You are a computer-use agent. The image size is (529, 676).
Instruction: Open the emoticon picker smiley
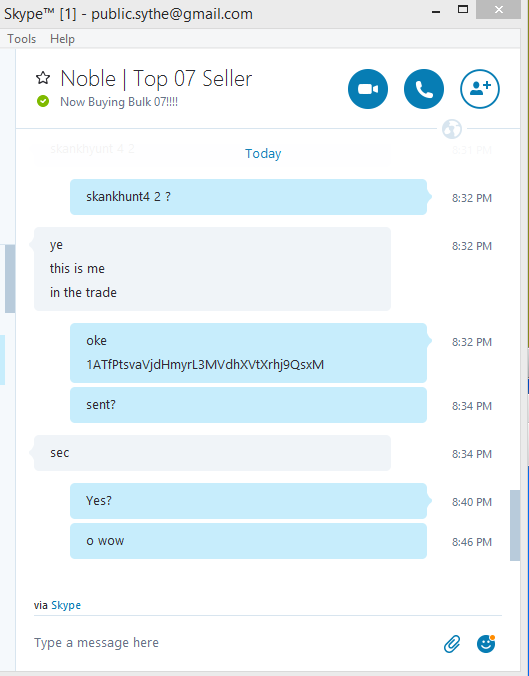[486, 644]
